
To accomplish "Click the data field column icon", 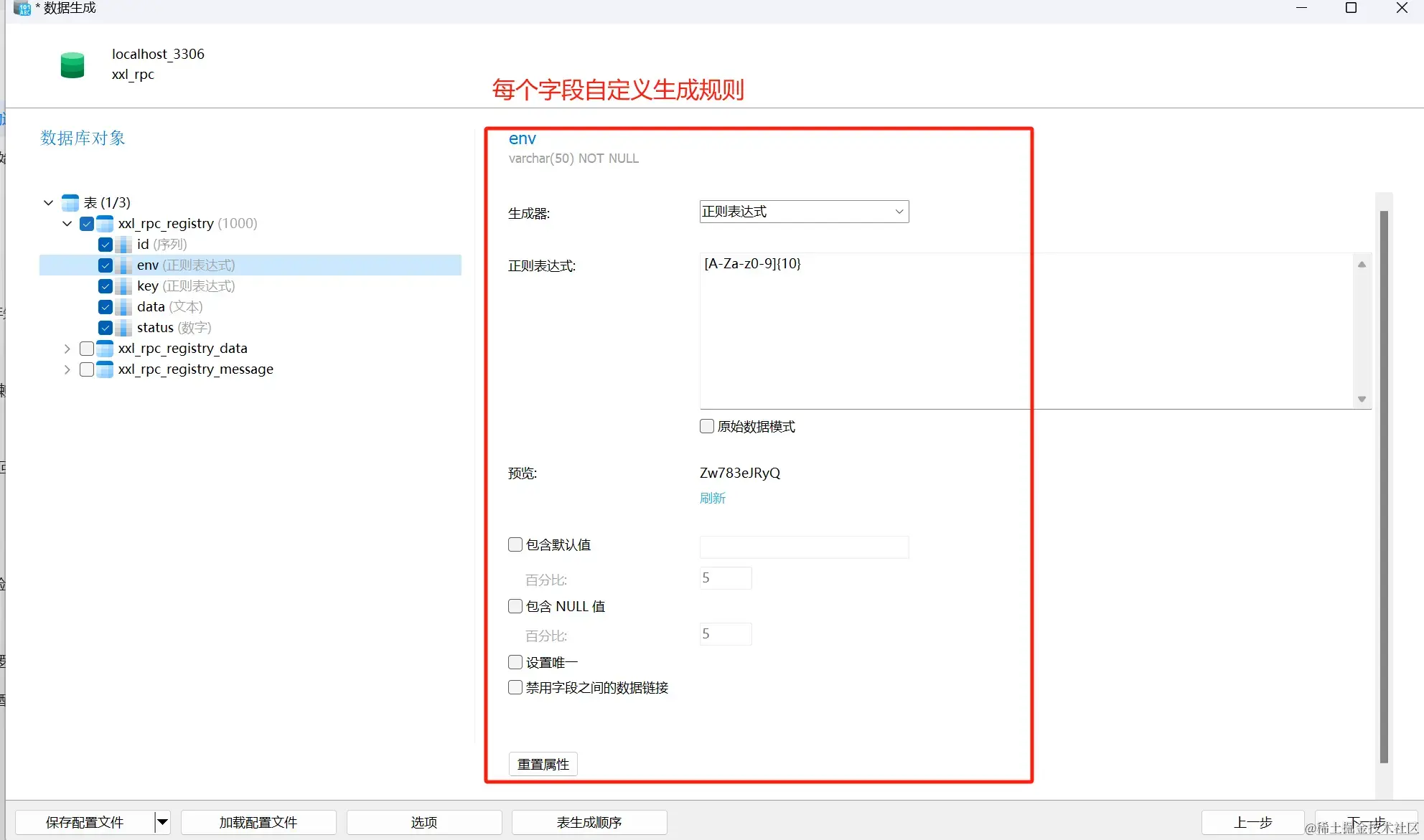I will tap(123, 307).
